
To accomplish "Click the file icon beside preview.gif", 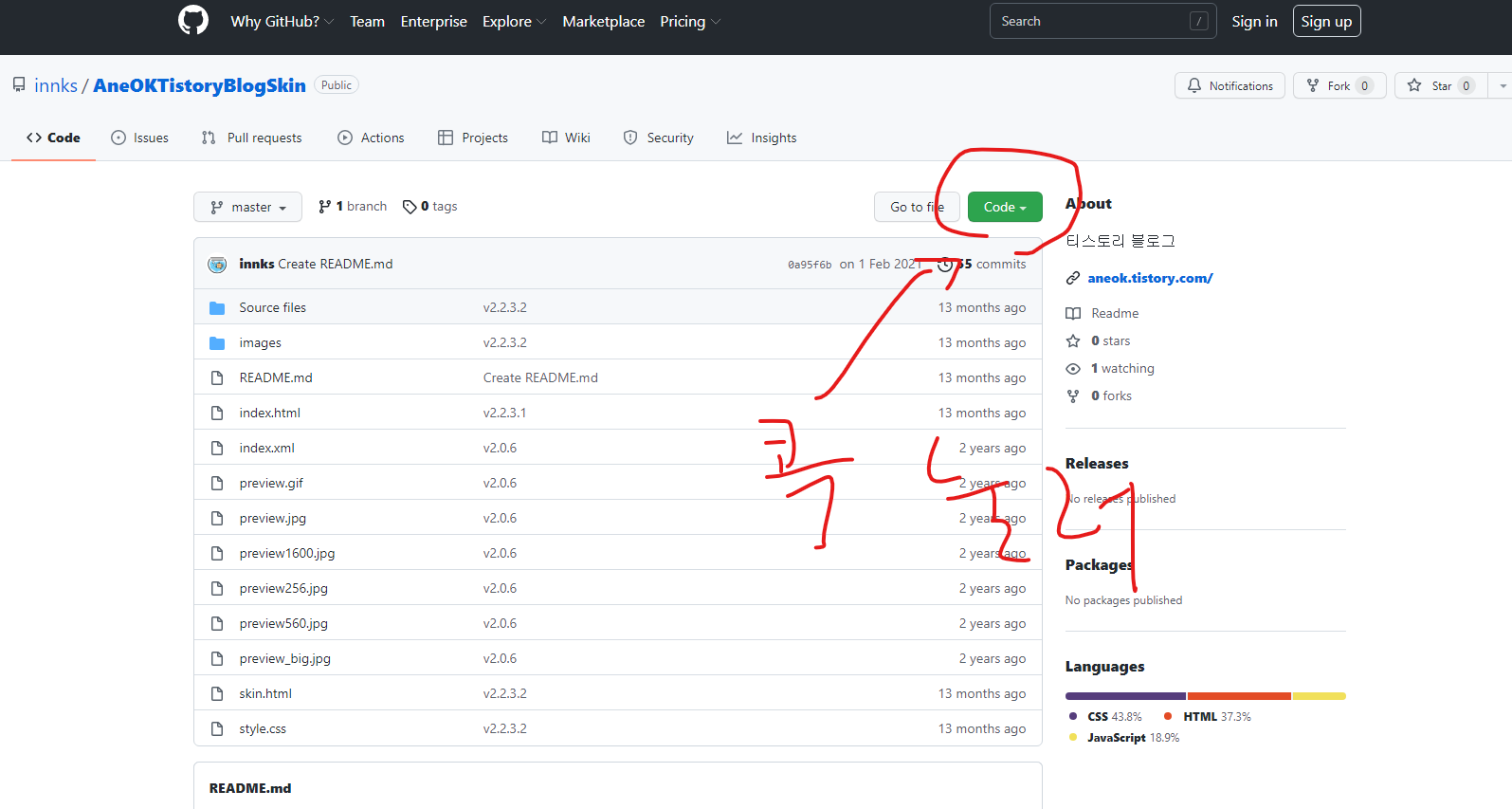I will coord(217,483).
